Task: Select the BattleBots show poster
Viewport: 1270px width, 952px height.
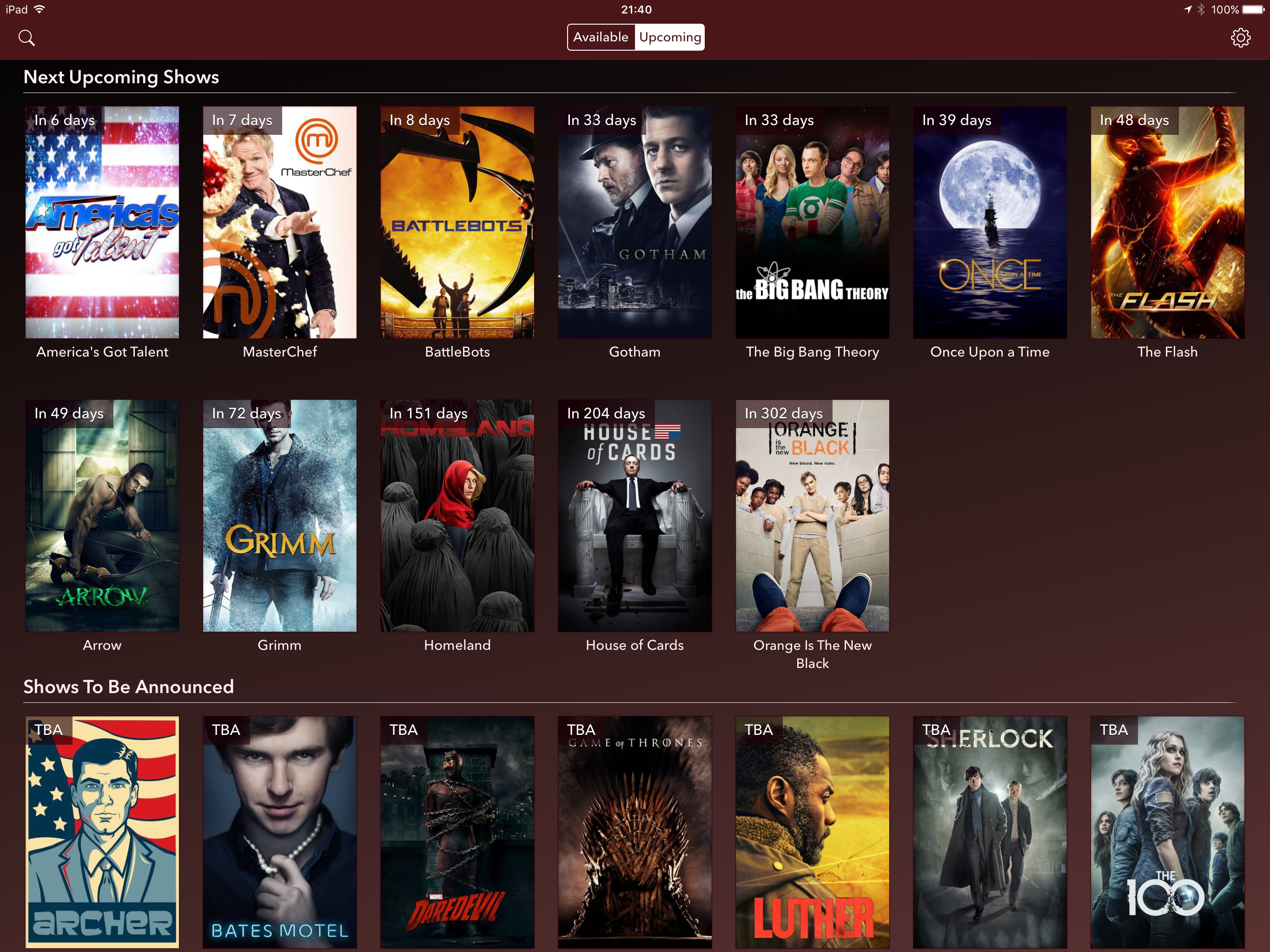Action: [457, 222]
